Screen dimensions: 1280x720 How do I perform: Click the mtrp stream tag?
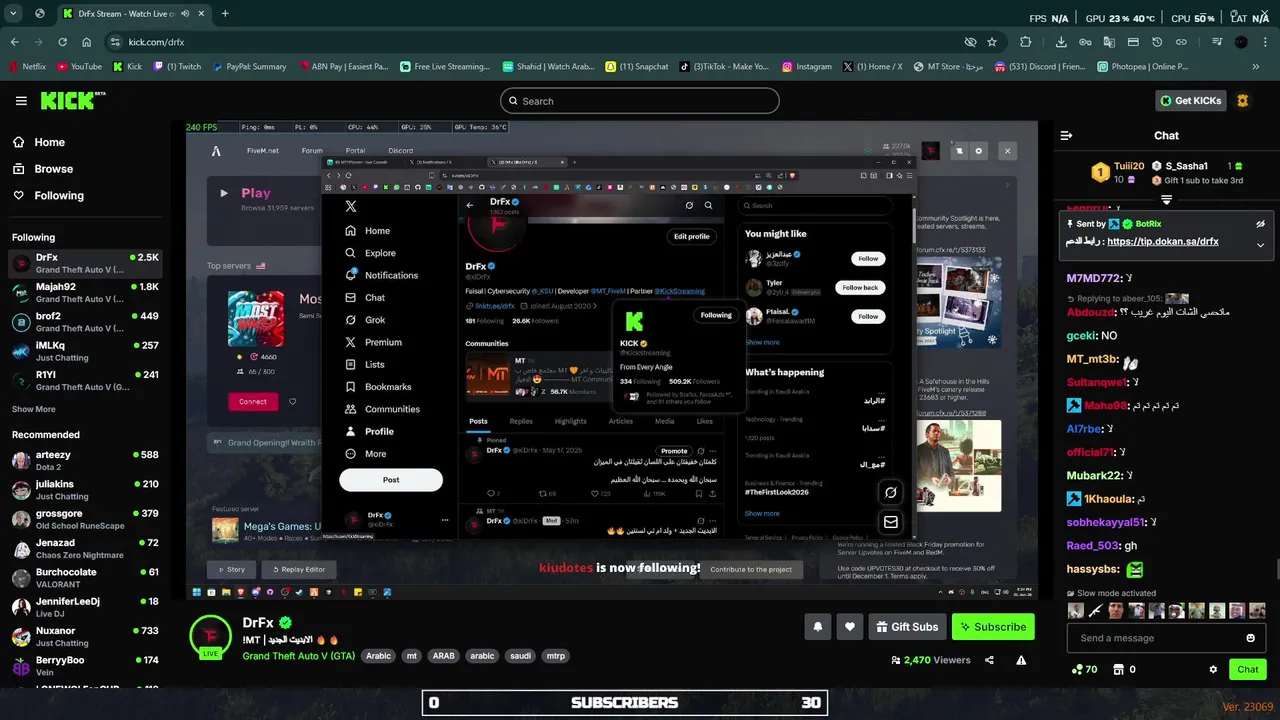[x=555, y=656]
